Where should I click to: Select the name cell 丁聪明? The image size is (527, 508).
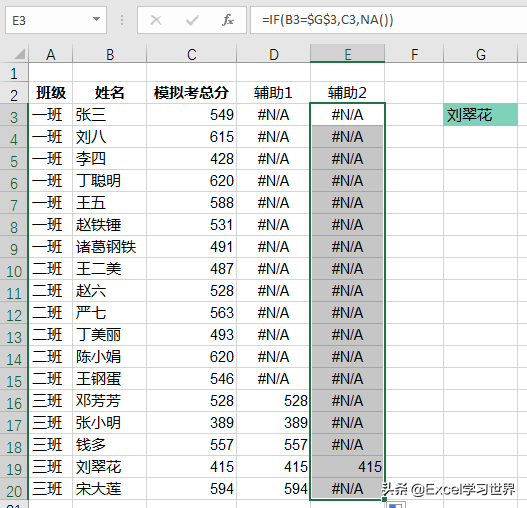click(110, 181)
